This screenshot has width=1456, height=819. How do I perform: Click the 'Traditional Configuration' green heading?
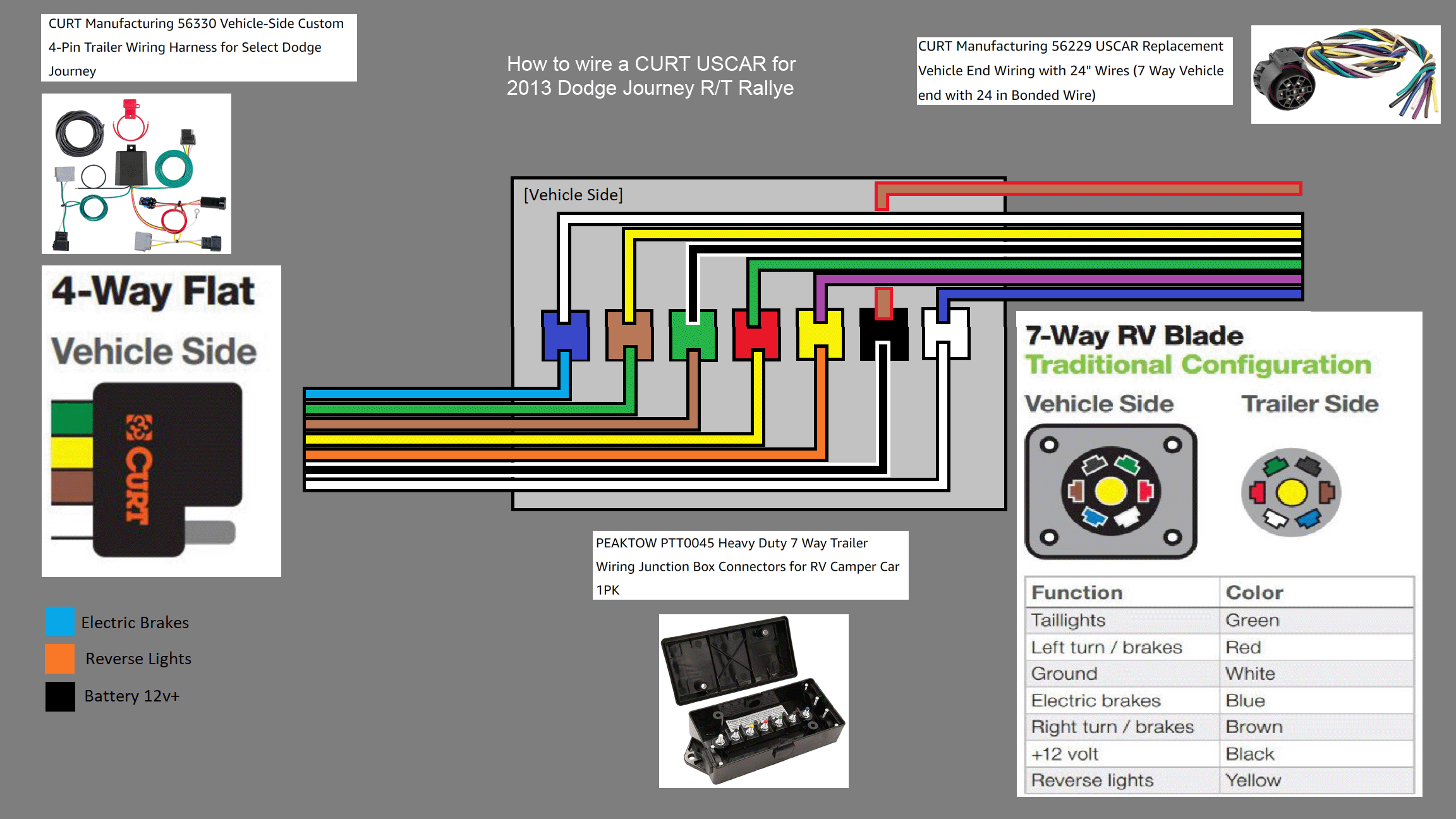pyautogui.click(x=1198, y=365)
